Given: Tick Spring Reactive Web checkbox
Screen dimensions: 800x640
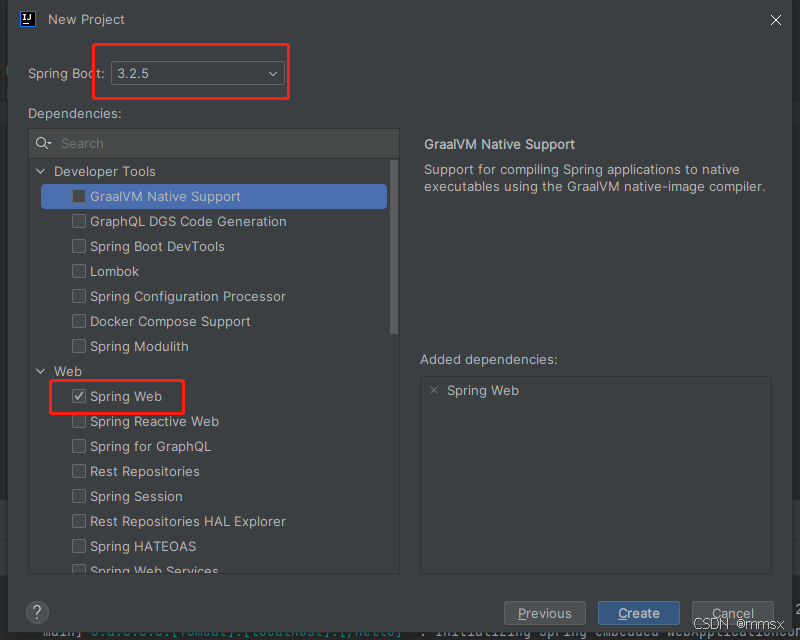Looking at the screenshot, I should [79, 422].
